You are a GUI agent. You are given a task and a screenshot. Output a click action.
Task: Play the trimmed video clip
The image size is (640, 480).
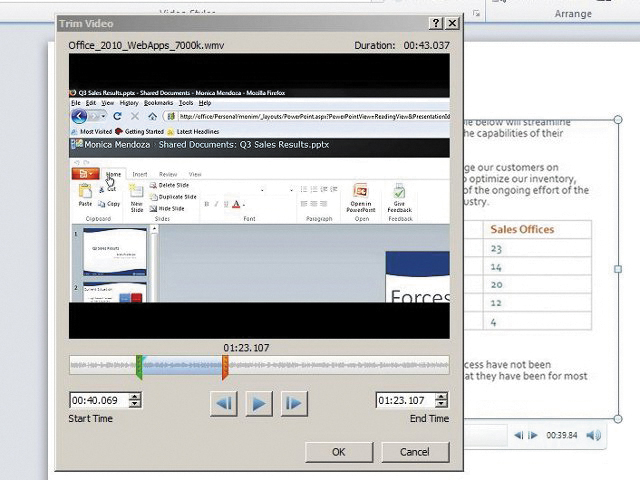(259, 404)
